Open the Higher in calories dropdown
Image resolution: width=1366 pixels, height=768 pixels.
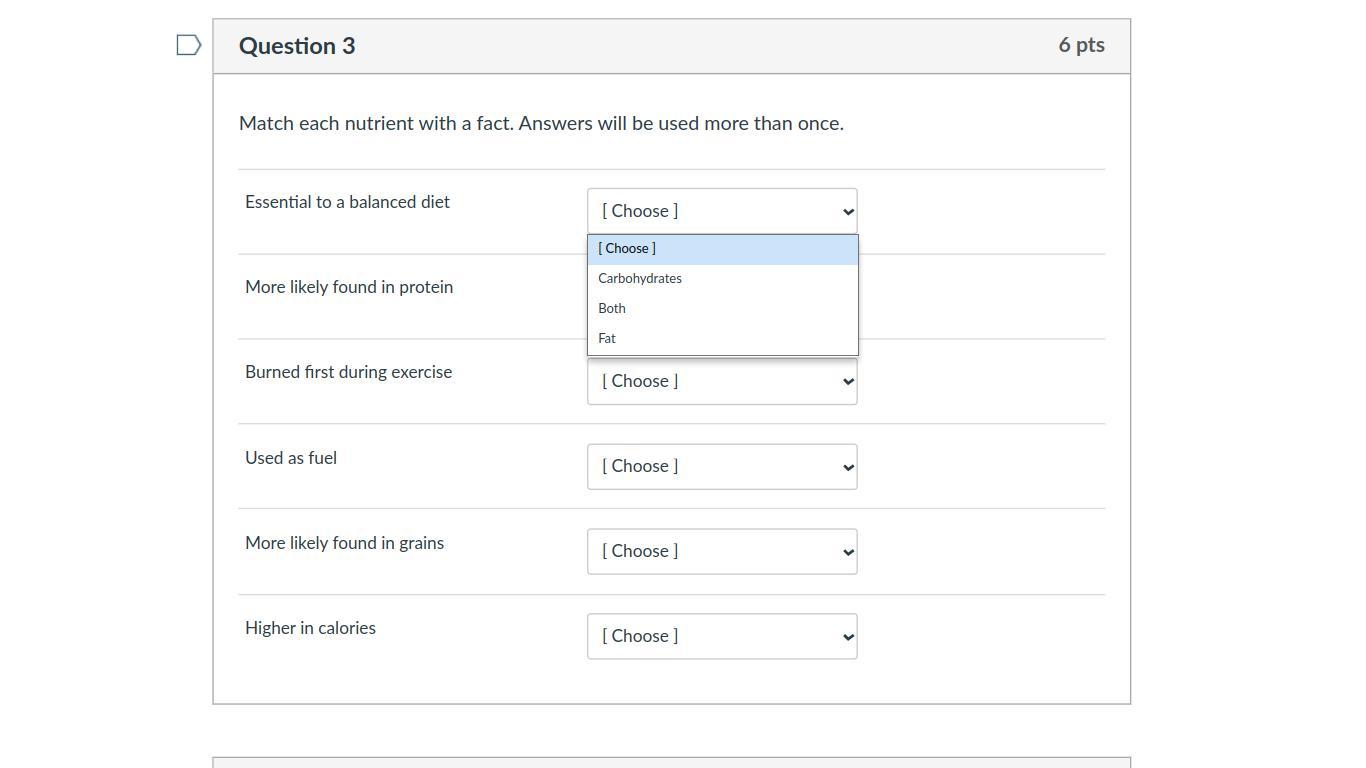click(721, 637)
